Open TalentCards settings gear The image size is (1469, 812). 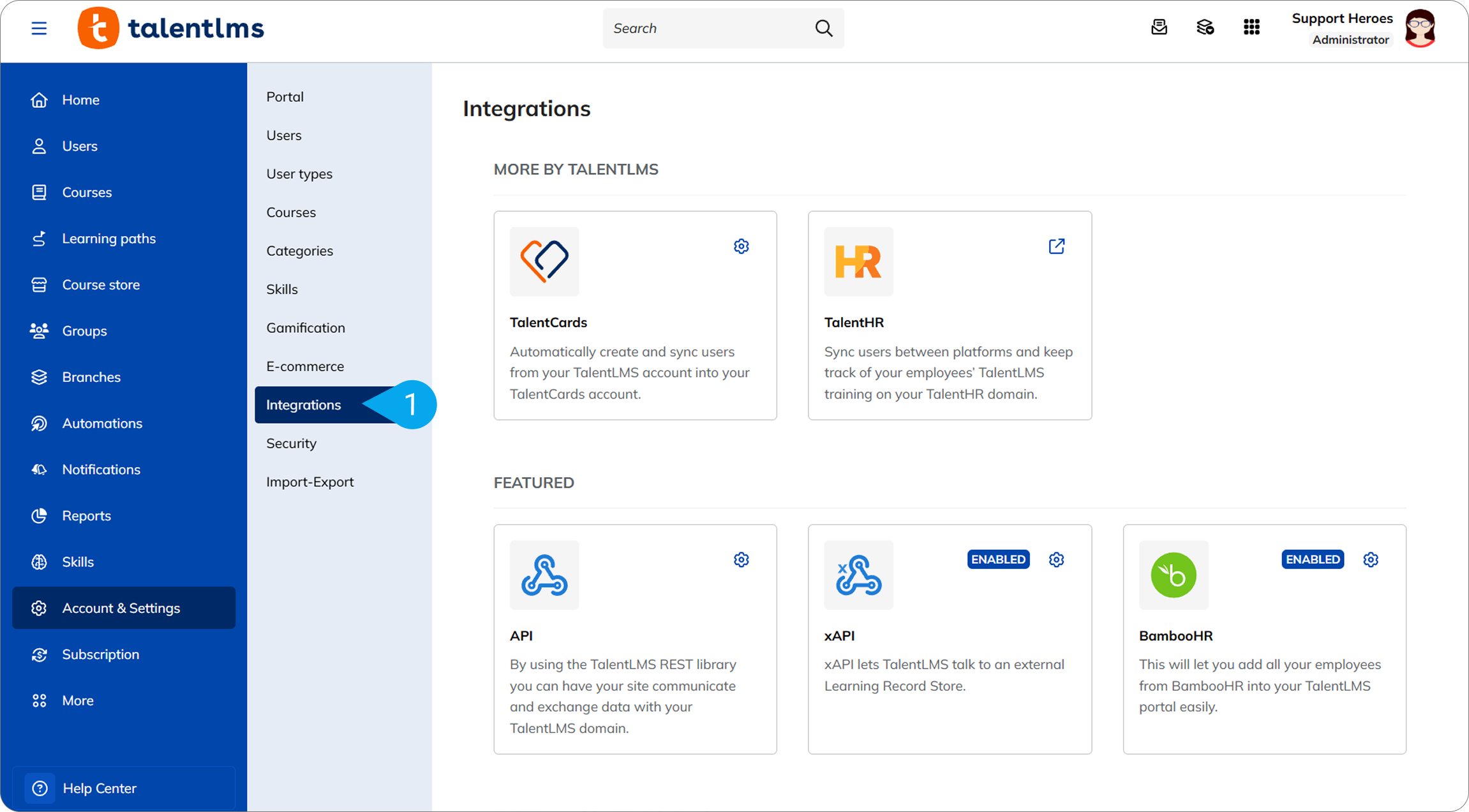pyautogui.click(x=741, y=246)
